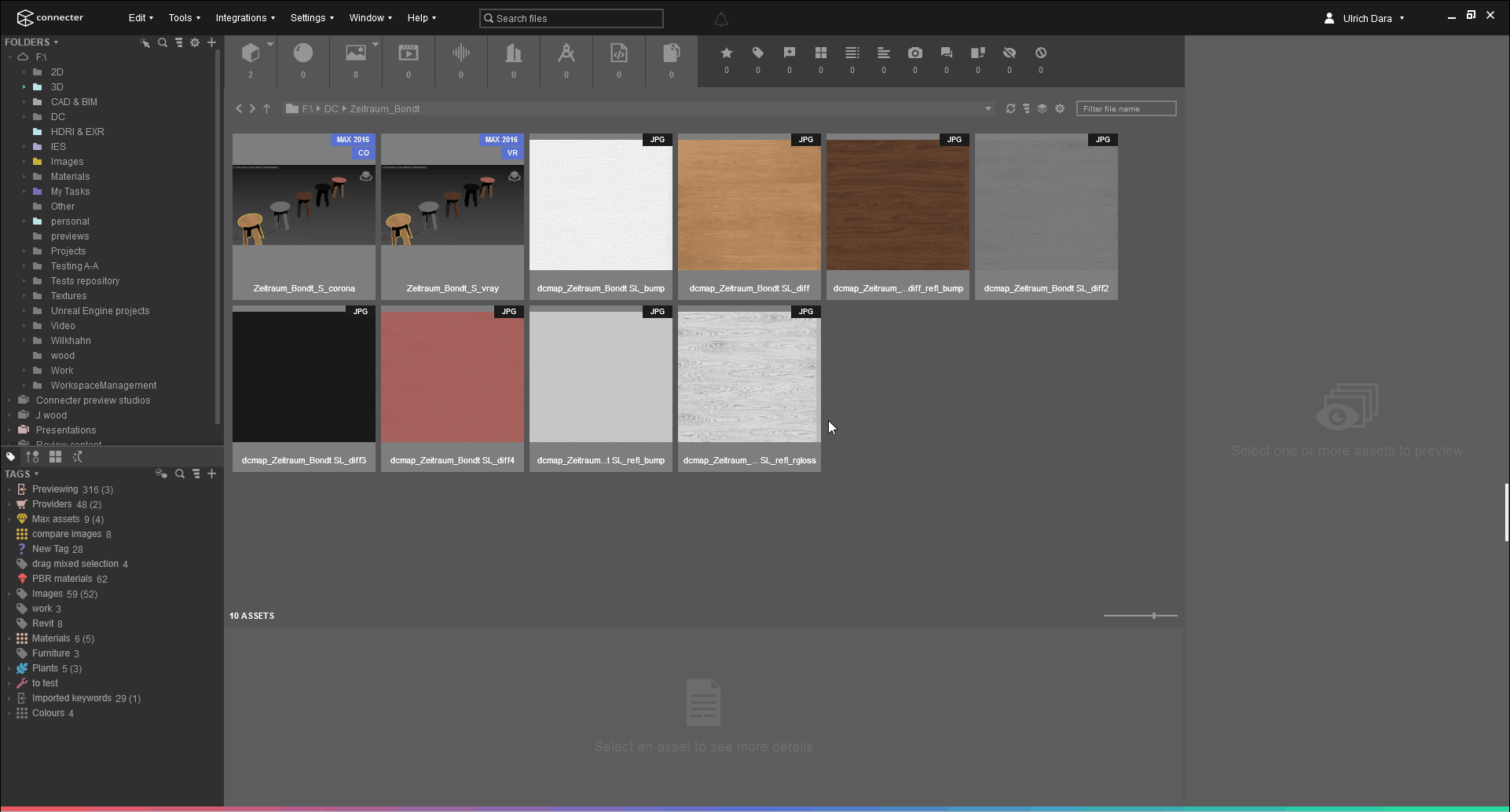Search within the Tags panel
Image resolution: width=1510 pixels, height=812 pixels.
pos(180,474)
